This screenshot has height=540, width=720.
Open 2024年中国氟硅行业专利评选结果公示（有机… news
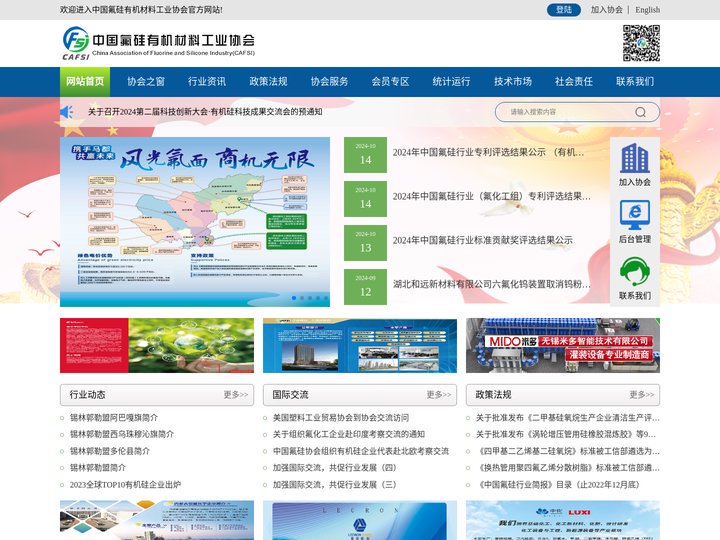pos(489,152)
